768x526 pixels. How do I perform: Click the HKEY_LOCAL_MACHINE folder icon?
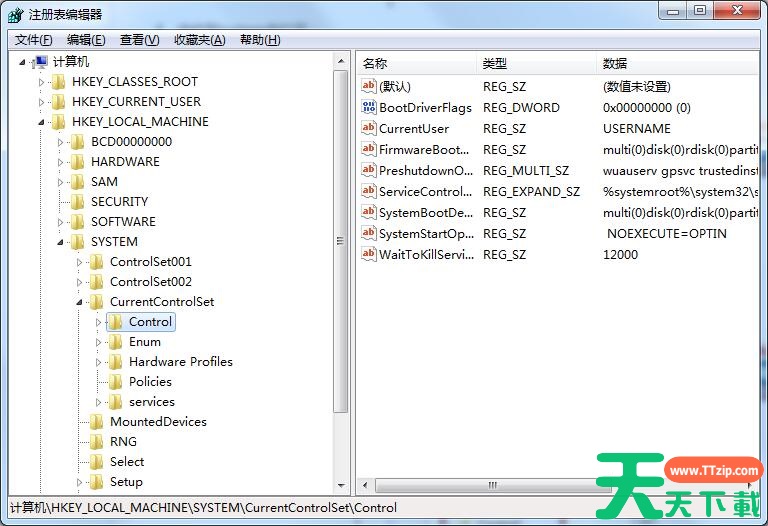[x=58, y=122]
